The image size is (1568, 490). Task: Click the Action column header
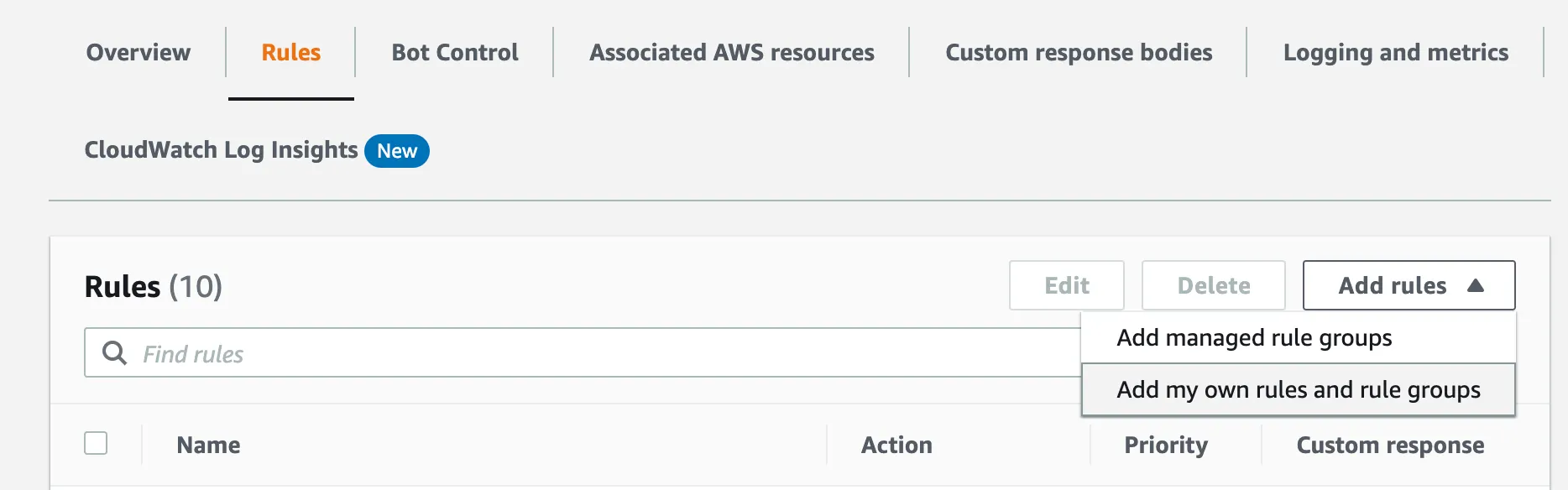896,445
